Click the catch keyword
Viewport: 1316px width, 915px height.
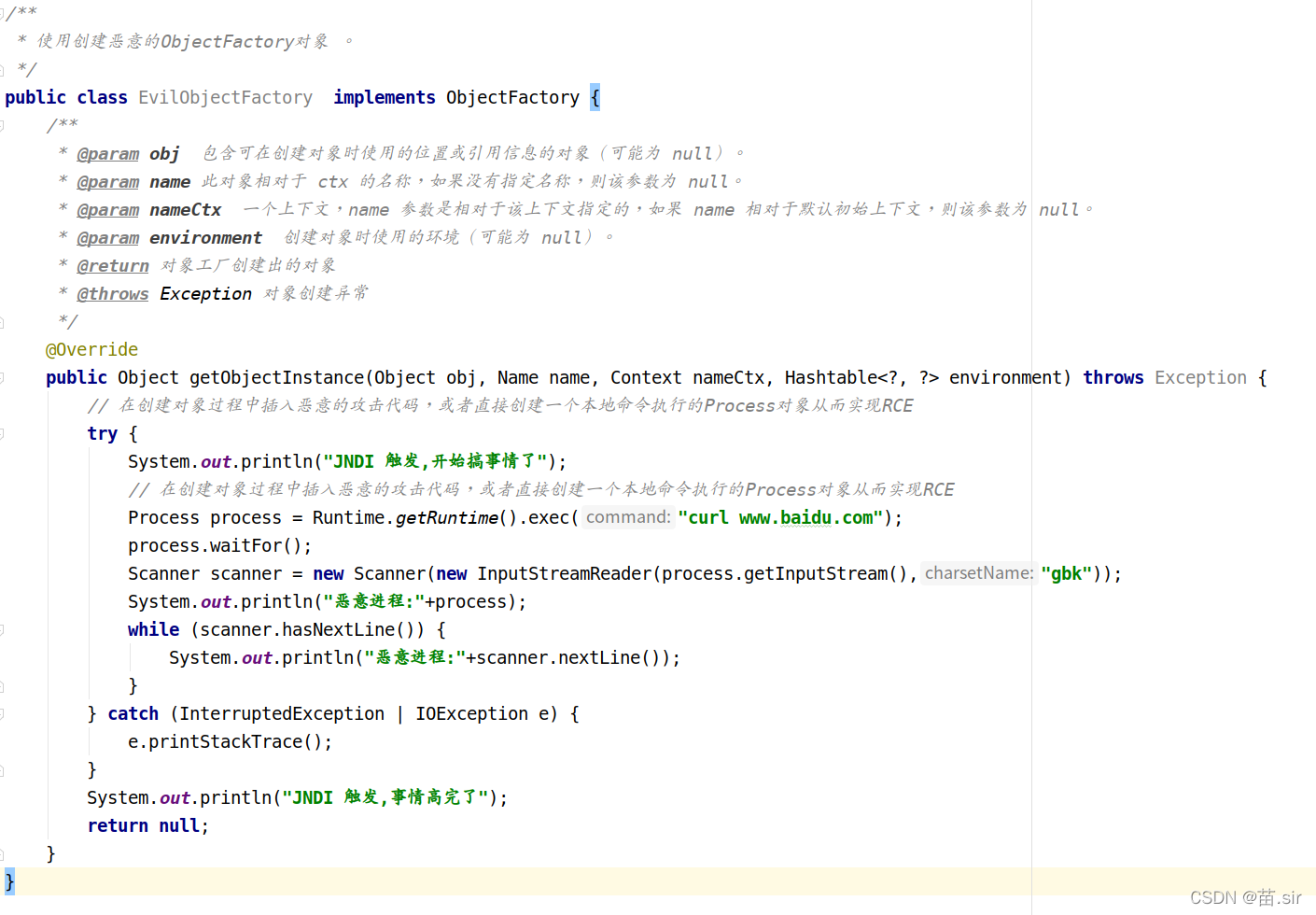tap(133, 713)
